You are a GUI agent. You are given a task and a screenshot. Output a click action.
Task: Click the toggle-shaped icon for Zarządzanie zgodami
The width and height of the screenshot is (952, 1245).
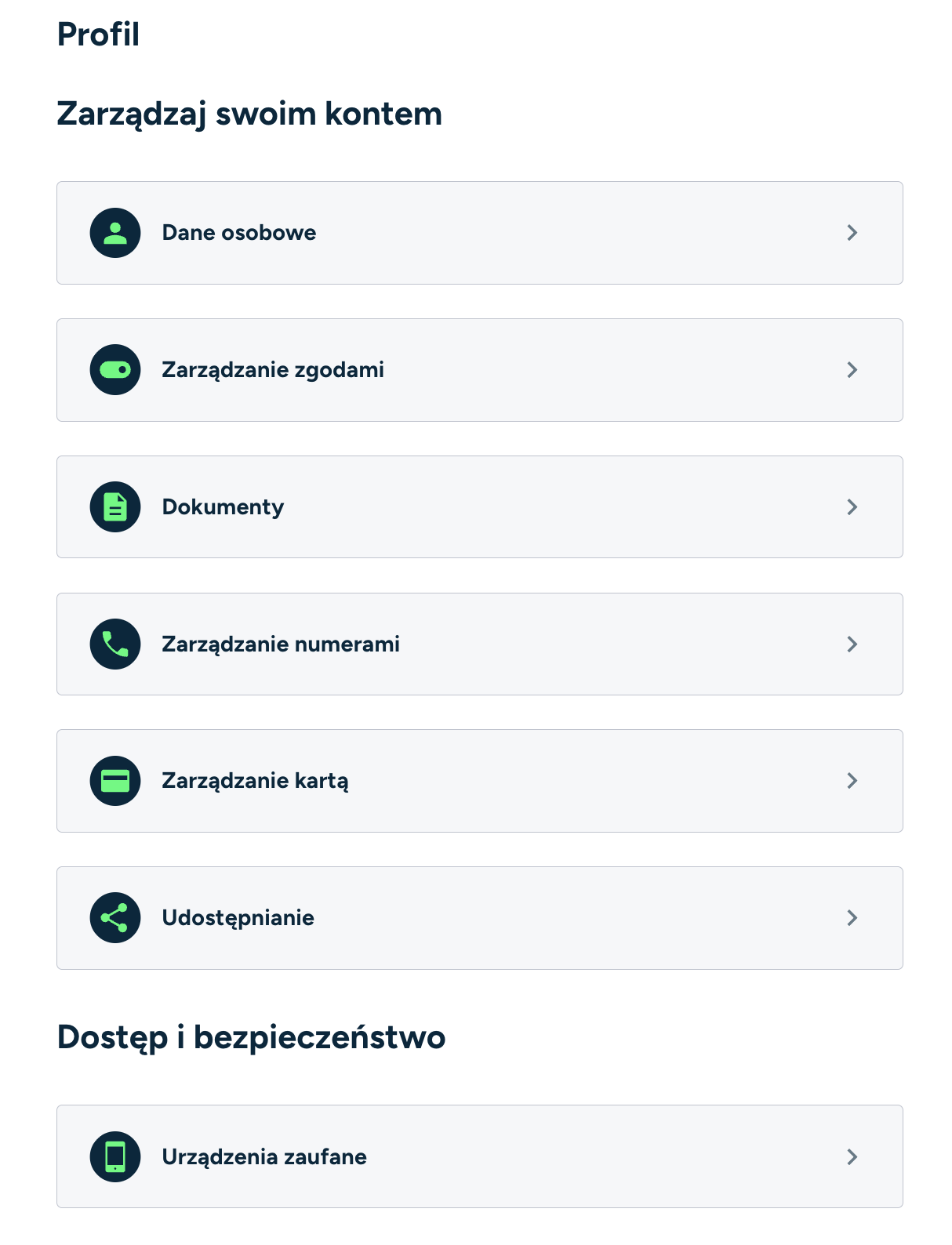point(115,370)
